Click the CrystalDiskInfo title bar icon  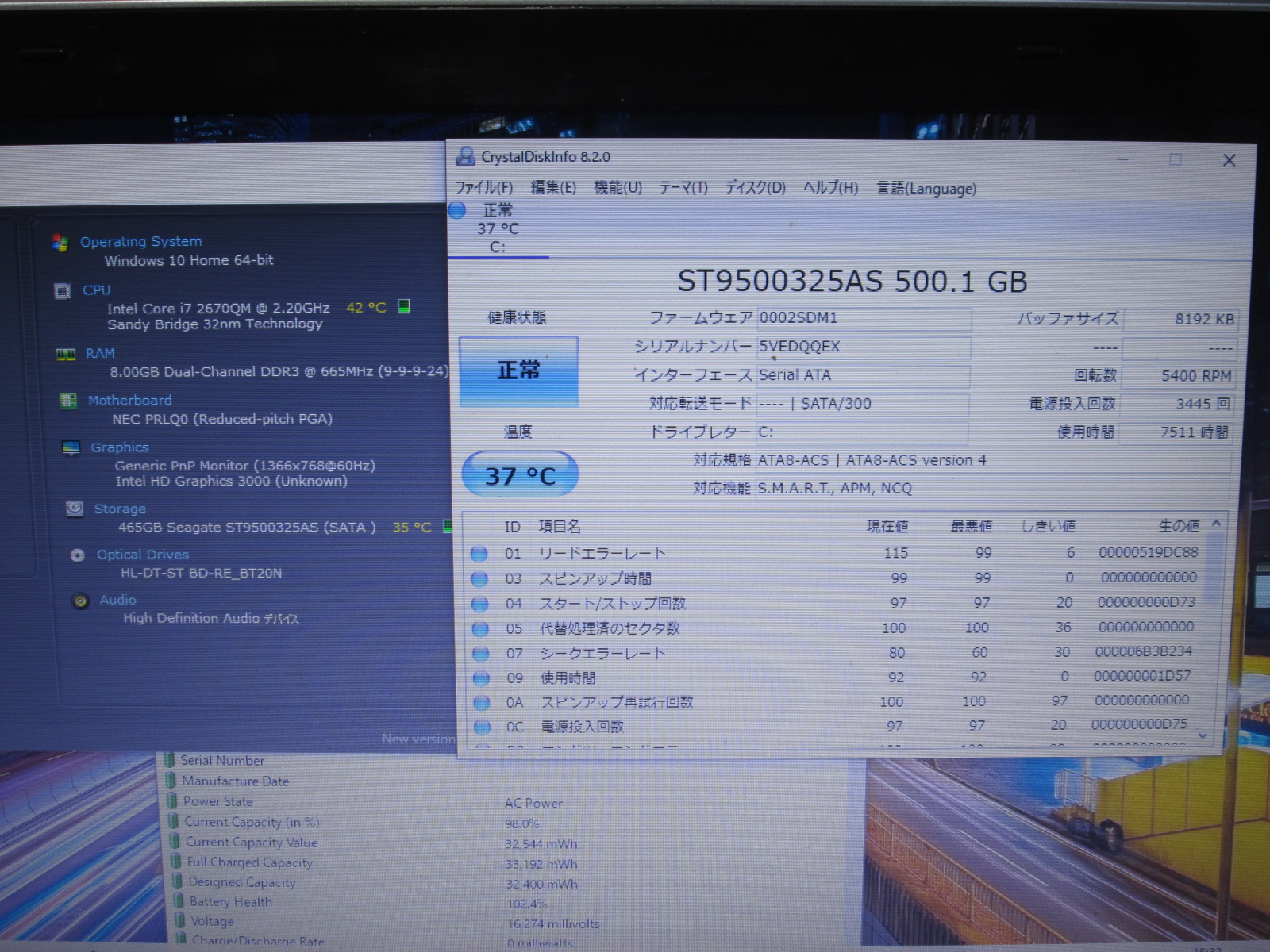[x=465, y=157]
